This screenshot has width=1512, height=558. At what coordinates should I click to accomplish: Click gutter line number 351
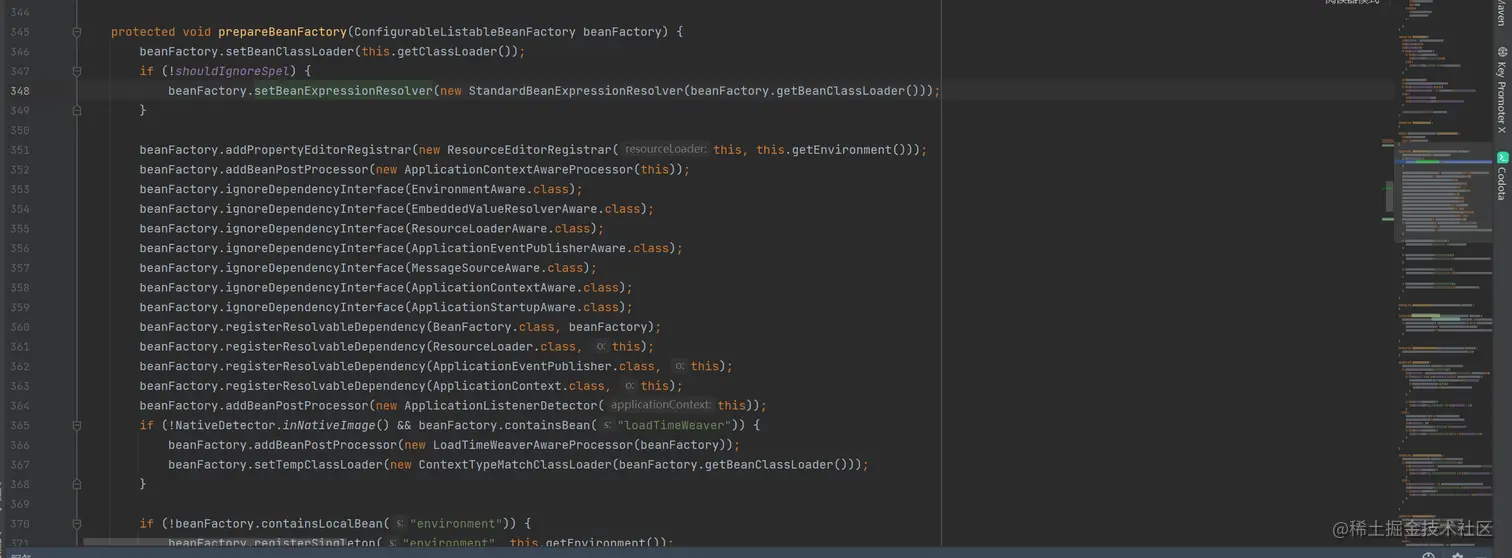click(20, 150)
